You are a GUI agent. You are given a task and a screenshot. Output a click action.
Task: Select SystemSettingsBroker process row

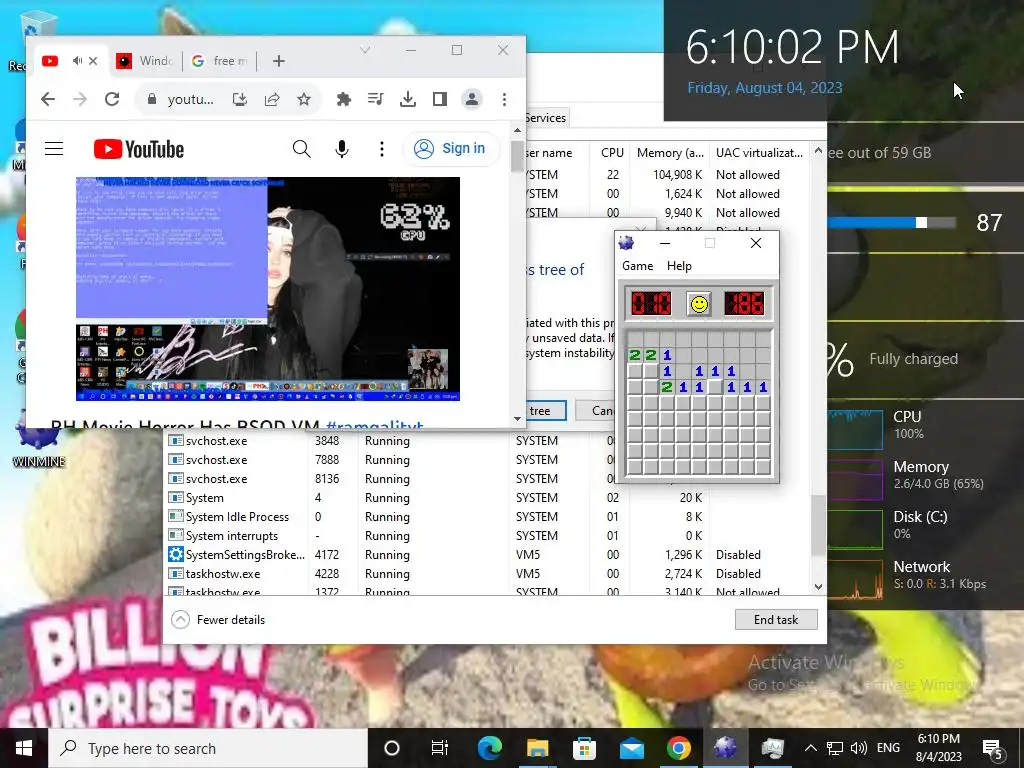[x=487, y=554]
